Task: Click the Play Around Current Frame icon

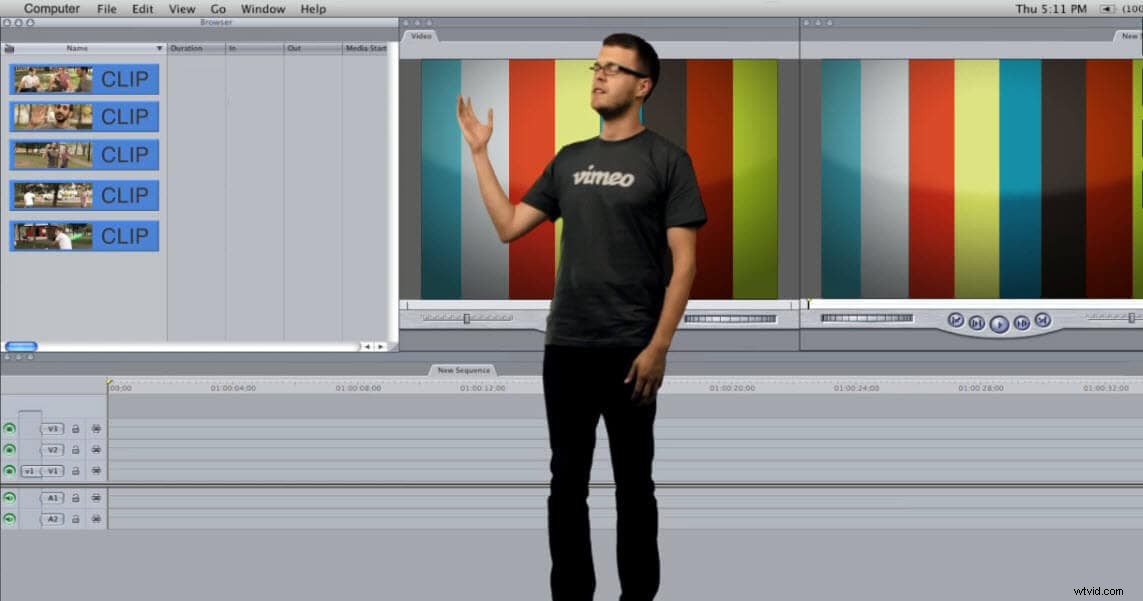Action: point(1021,322)
